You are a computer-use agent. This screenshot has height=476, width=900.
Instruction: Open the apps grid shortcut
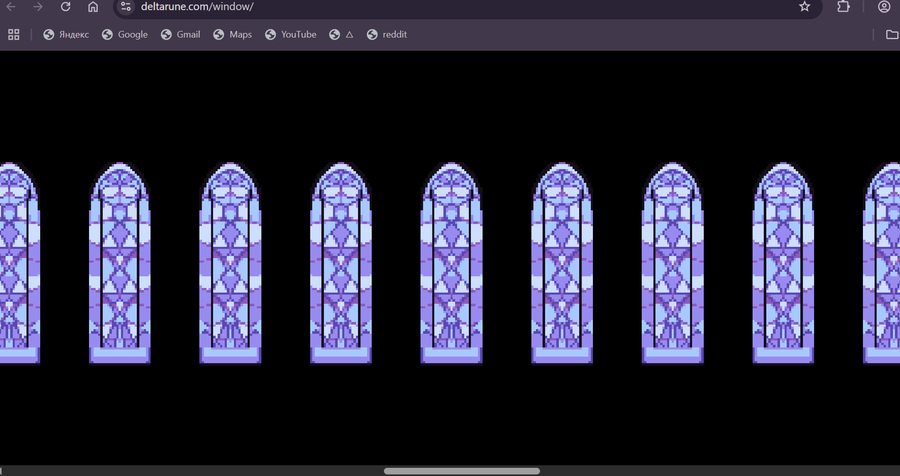pyautogui.click(x=14, y=34)
